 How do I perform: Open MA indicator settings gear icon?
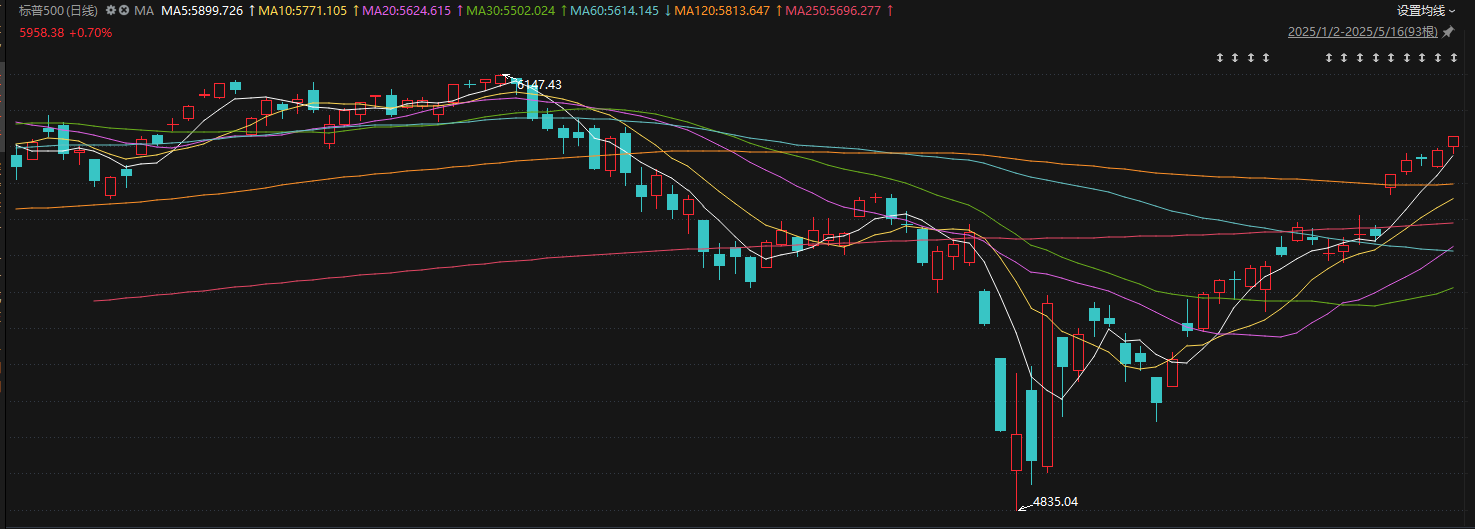[x=111, y=10]
